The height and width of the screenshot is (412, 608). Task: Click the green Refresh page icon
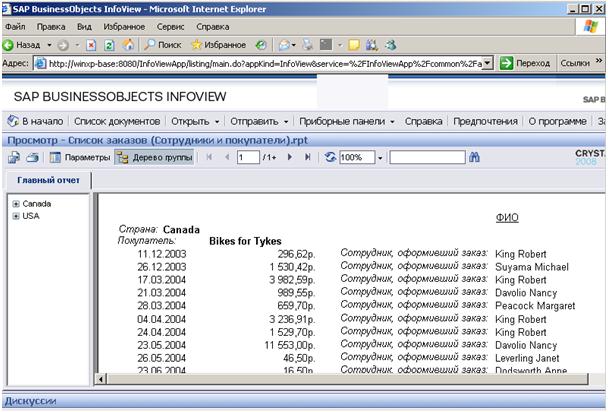[109, 46]
